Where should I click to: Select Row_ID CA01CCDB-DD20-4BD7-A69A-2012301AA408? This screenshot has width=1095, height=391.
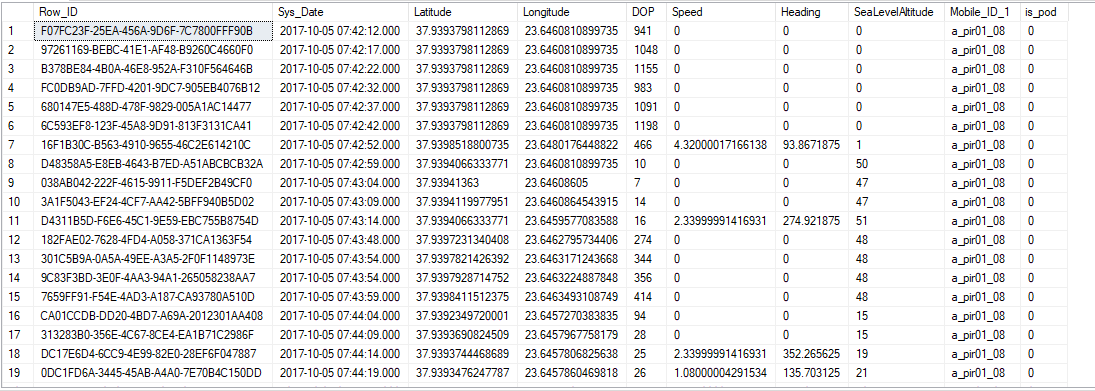coord(152,316)
